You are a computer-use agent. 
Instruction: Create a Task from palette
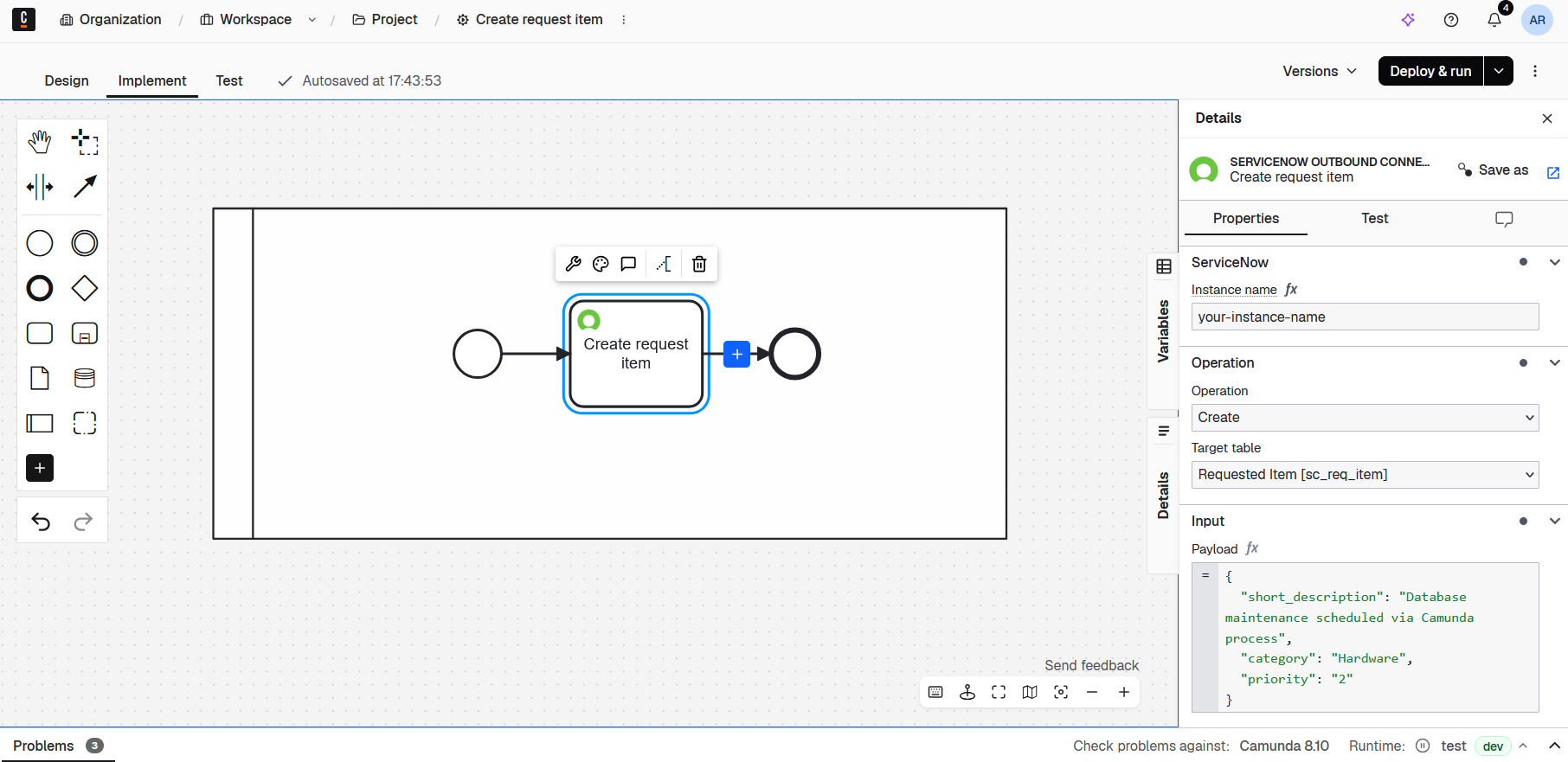[40, 333]
